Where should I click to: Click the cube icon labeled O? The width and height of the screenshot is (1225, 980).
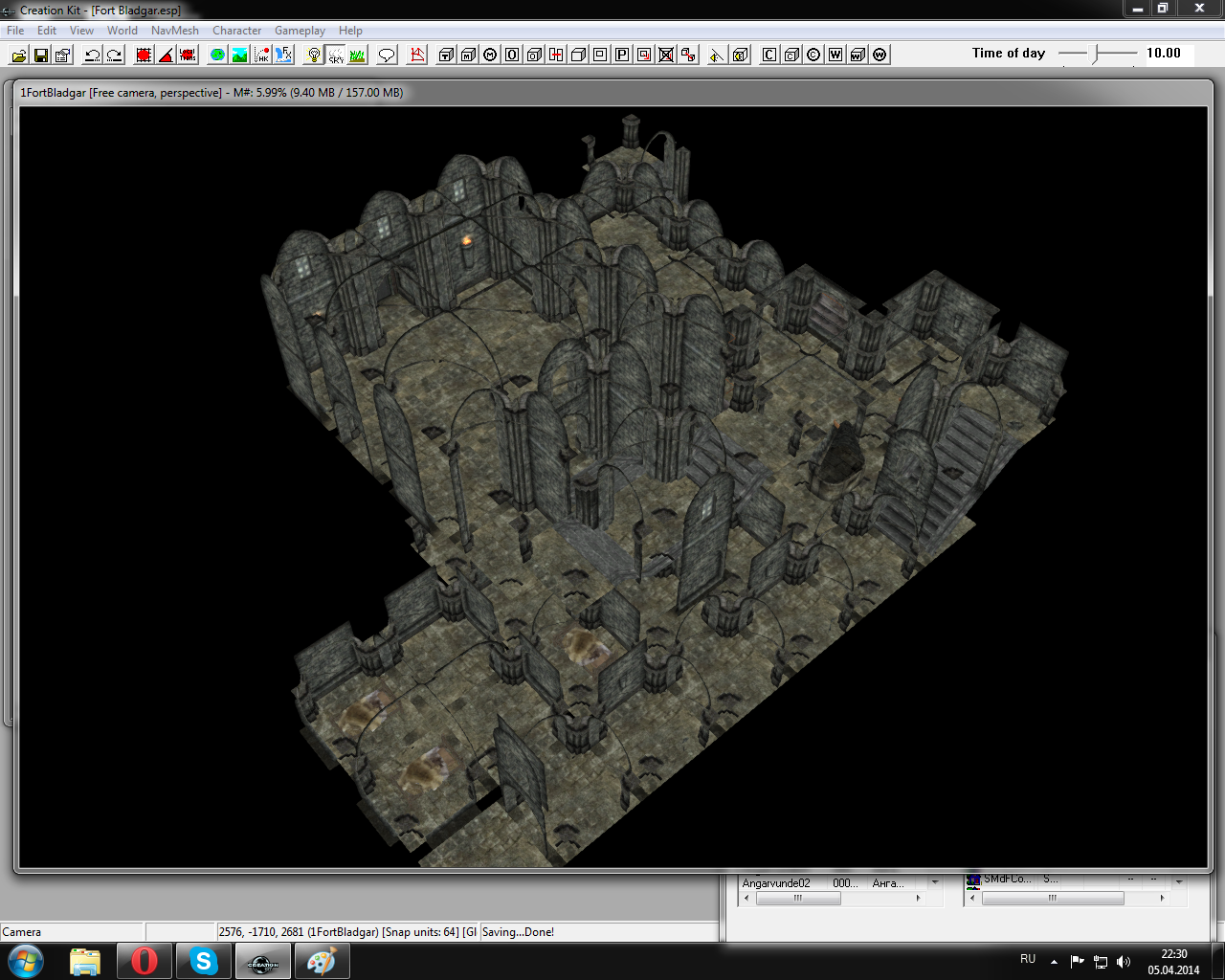pos(534,55)
